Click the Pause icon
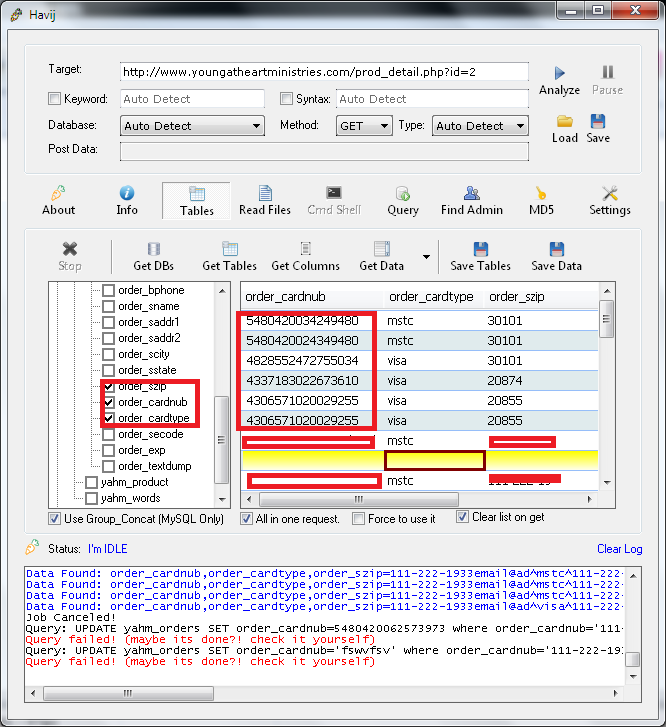 (608, 72)
